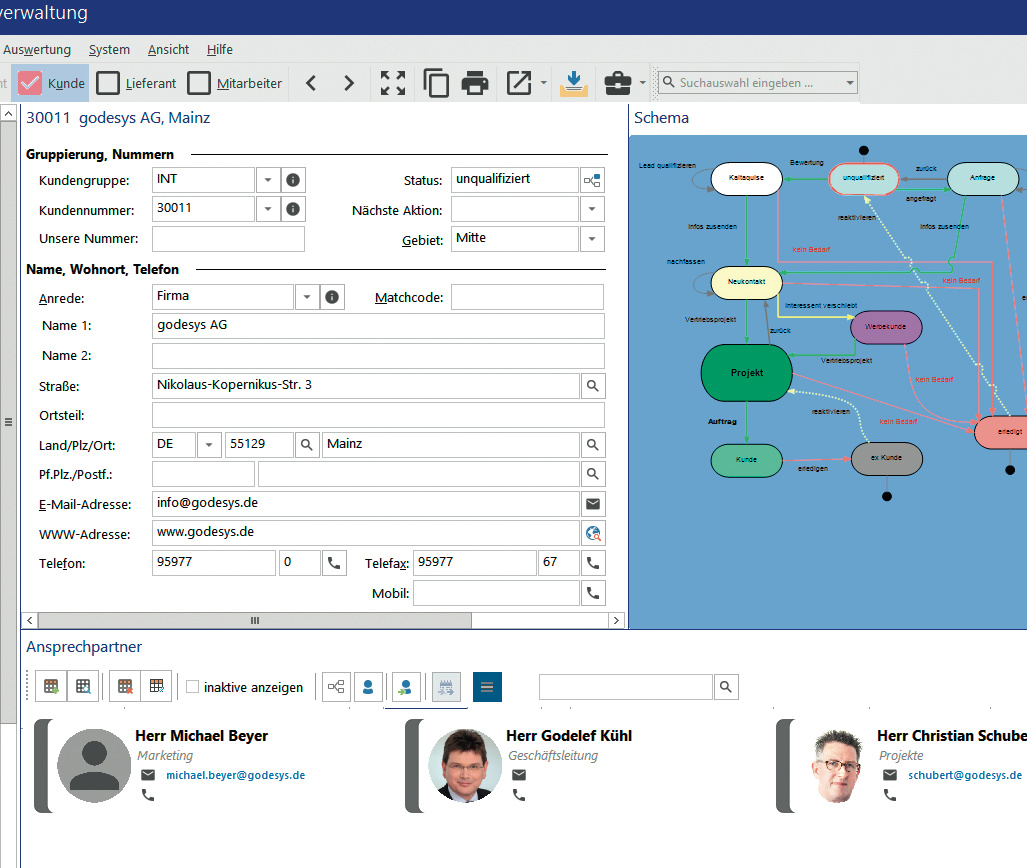Expand the Kundengruppe dropdown

click(x=268, y=180)
